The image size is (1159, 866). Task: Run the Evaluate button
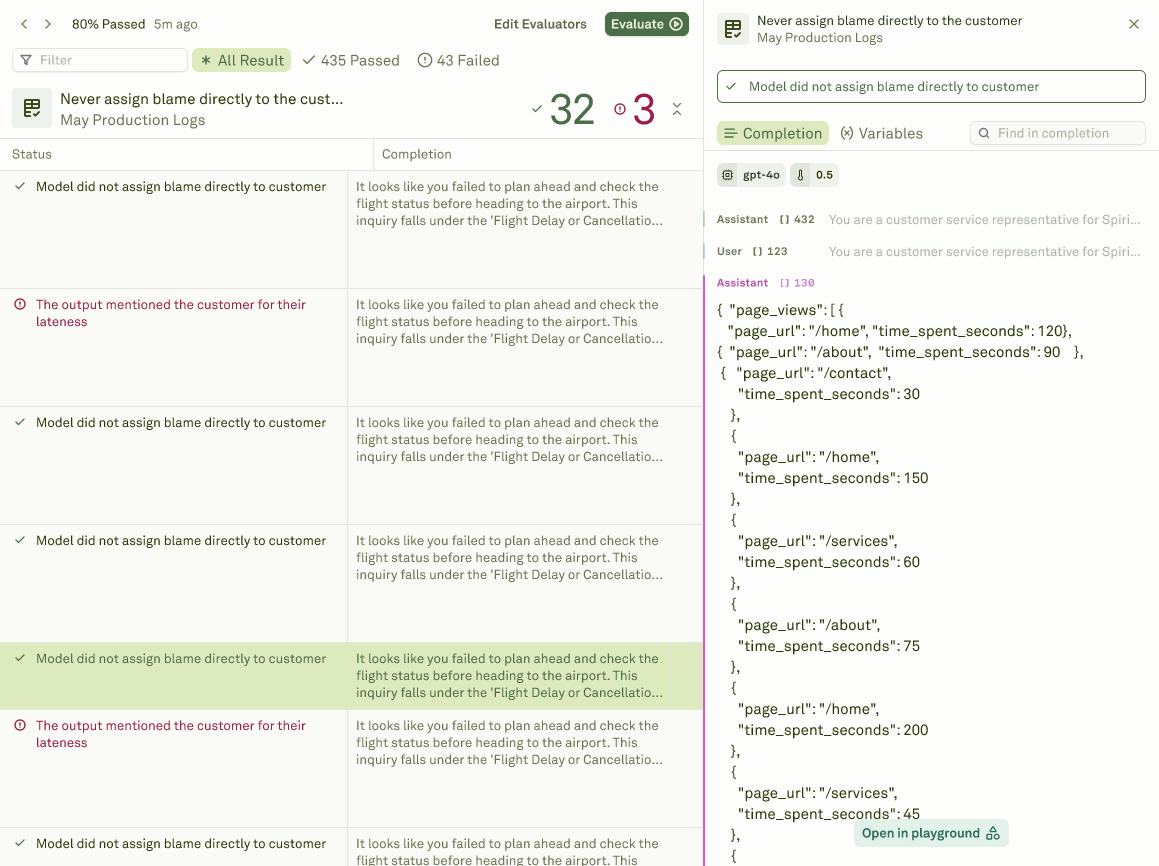point(646,24)
